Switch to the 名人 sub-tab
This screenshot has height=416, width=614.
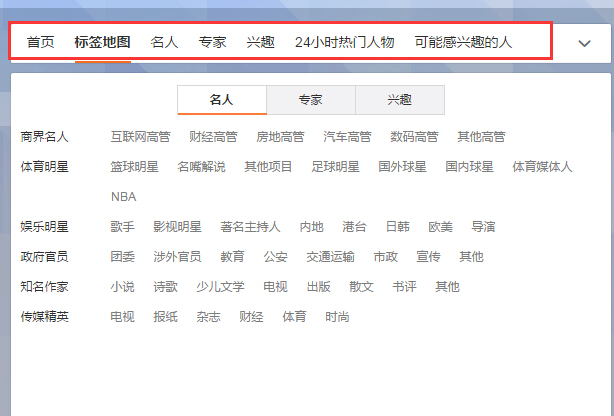tap(222, 100)
